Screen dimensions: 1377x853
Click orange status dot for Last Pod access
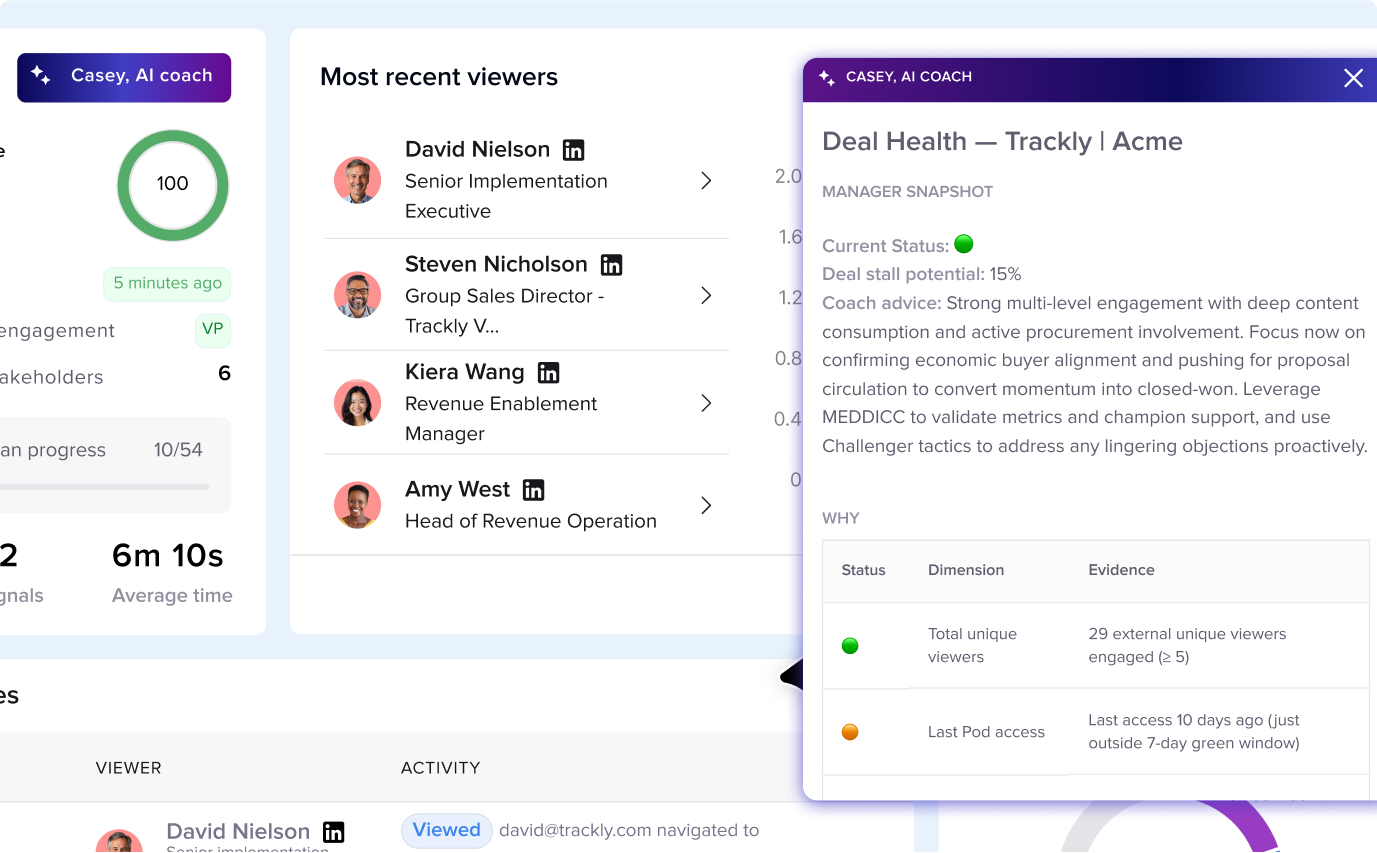[x=850, y=732]
